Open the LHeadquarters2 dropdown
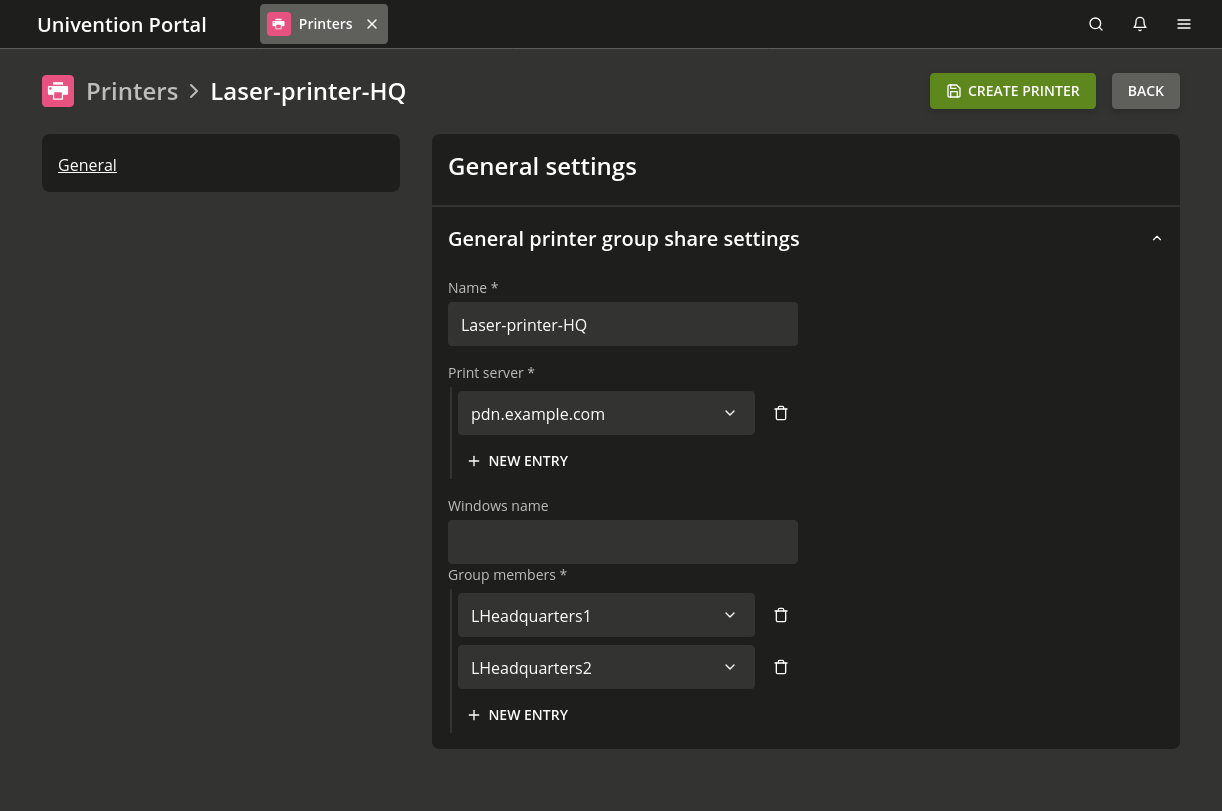The height and width of the screenshot is (811, 1222). point(729,666)
